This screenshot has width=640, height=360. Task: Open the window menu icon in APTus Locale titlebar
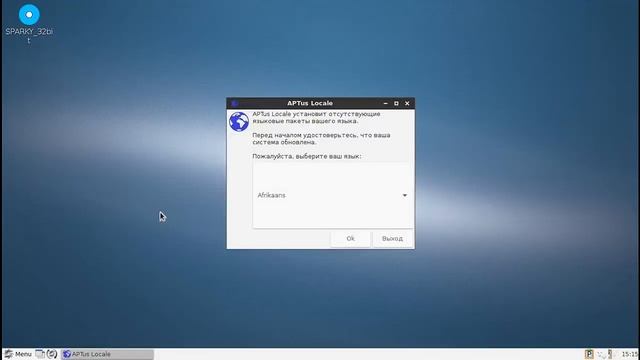234,103
